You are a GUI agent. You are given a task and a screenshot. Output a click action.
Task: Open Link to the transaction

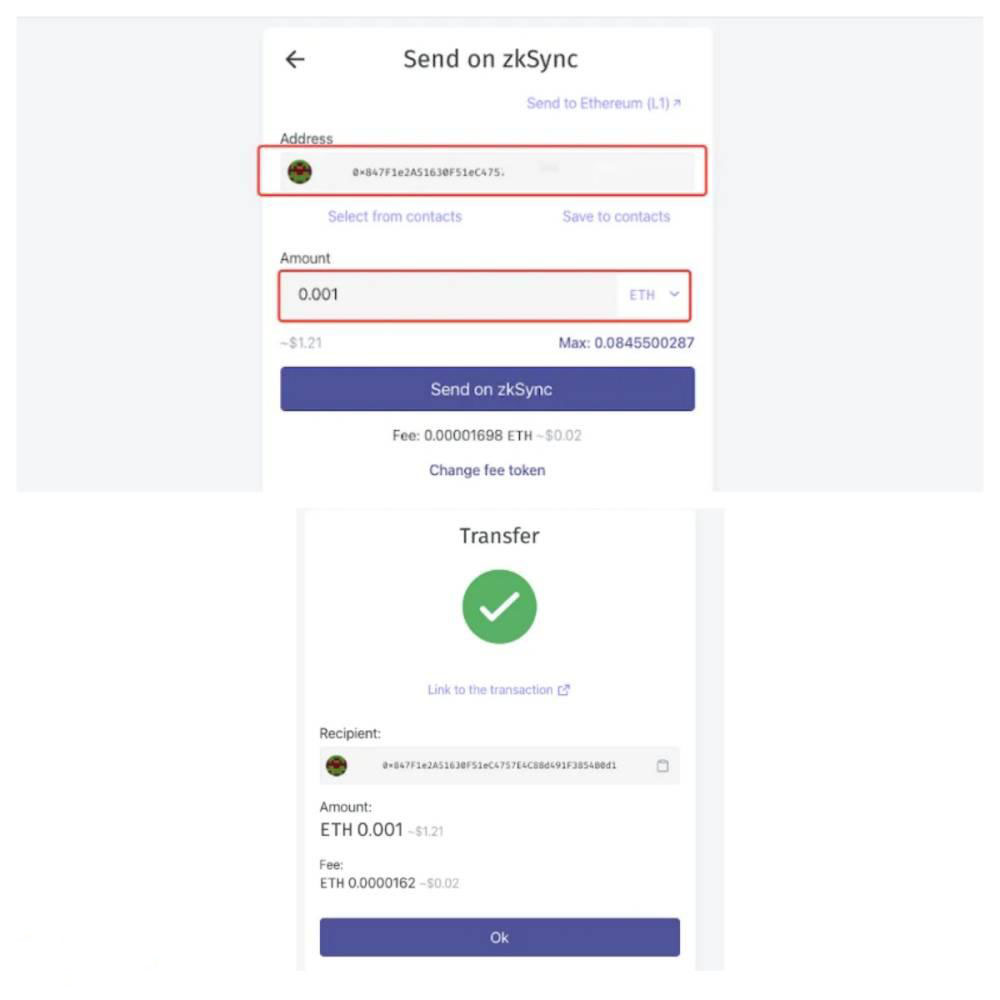point(490,689)
